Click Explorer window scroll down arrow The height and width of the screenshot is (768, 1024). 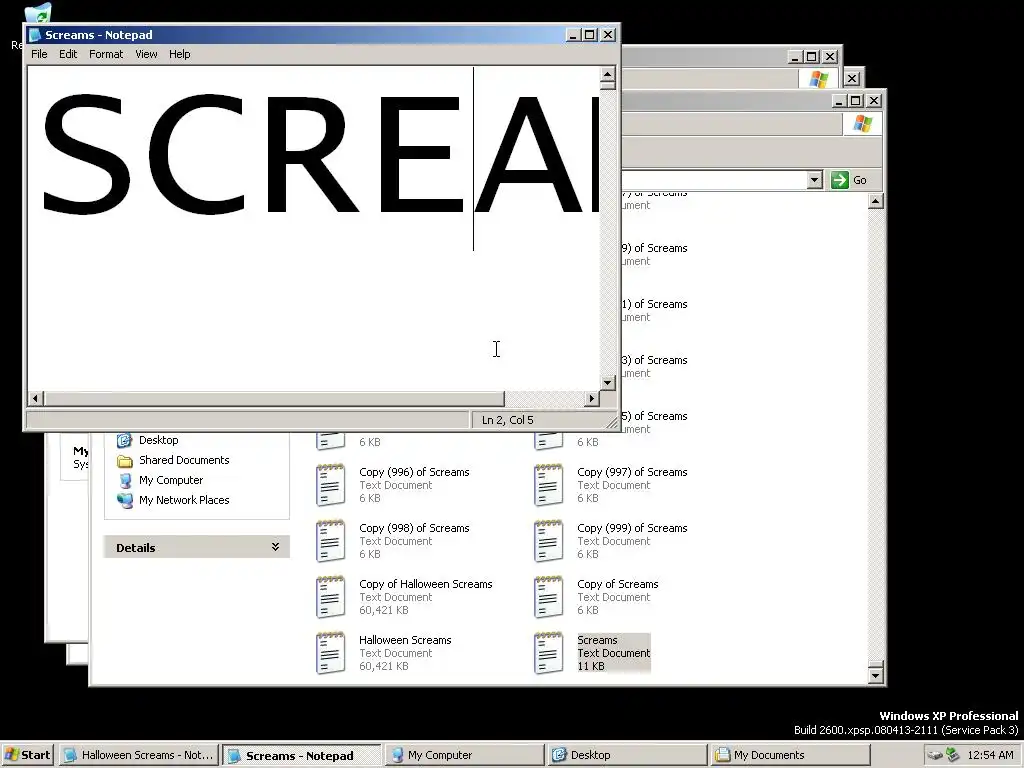click(876, 675)
